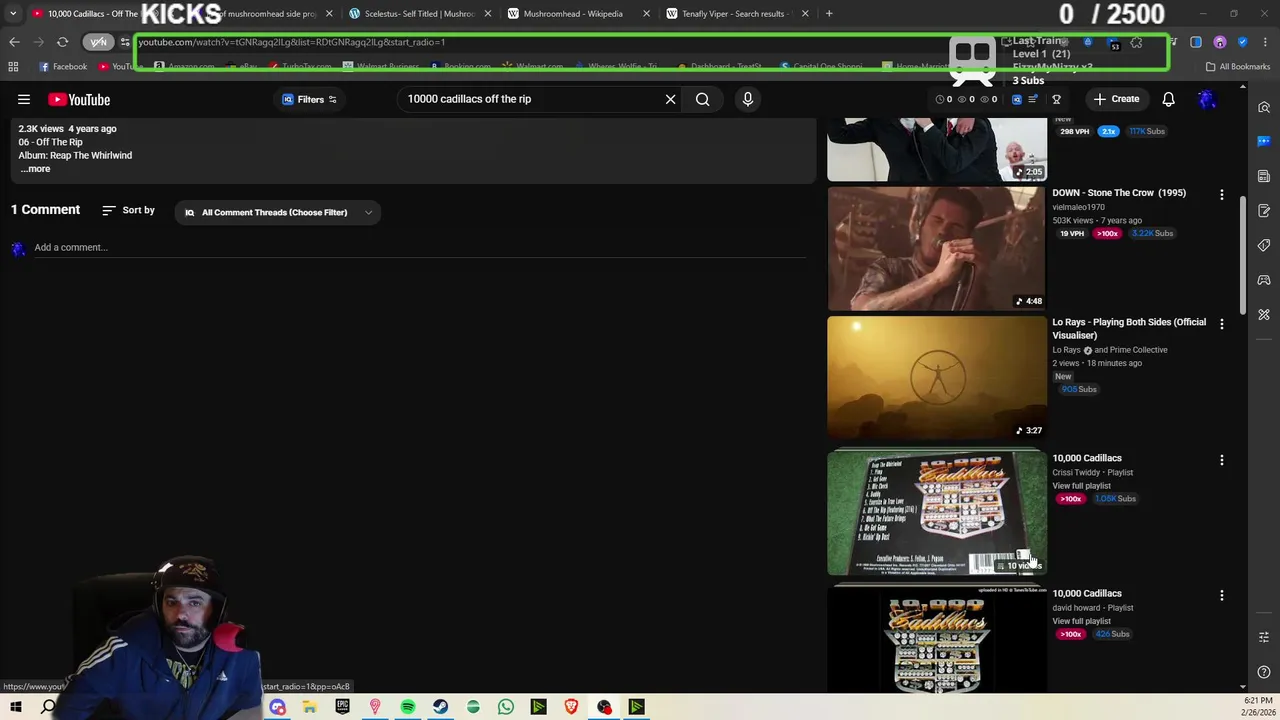Expand the description with ...more
The height and width of the screenshot is (720, 1280).
tap(35, 169)
